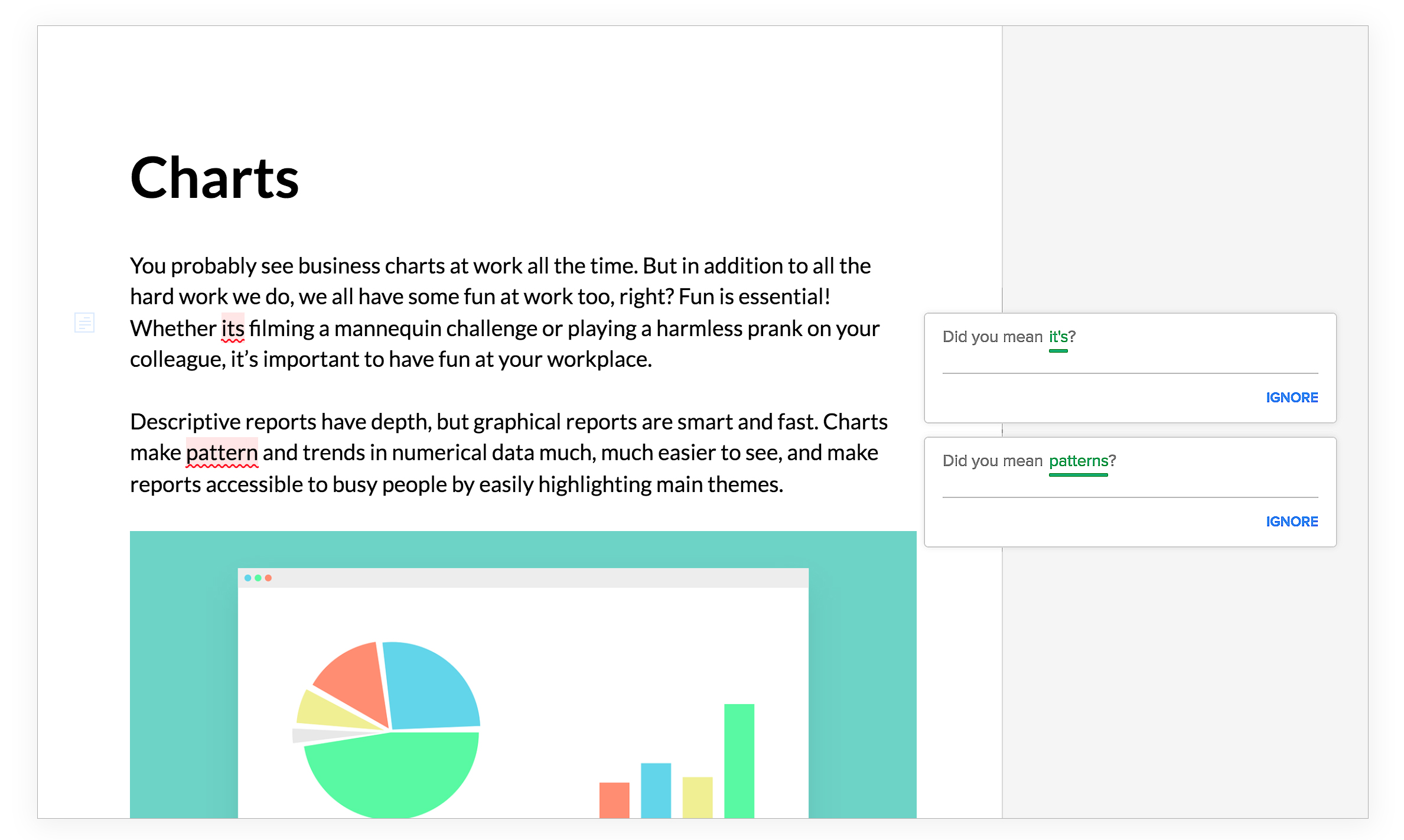This screenshot has width=1404, height=840.
Task: Click the flagged word "pattern" in the document
Action: tap(221, 453)
